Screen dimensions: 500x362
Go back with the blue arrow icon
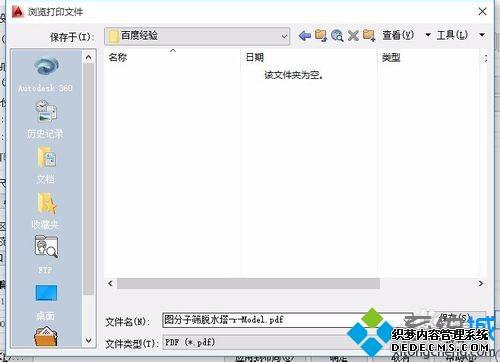tap(304, 35)
